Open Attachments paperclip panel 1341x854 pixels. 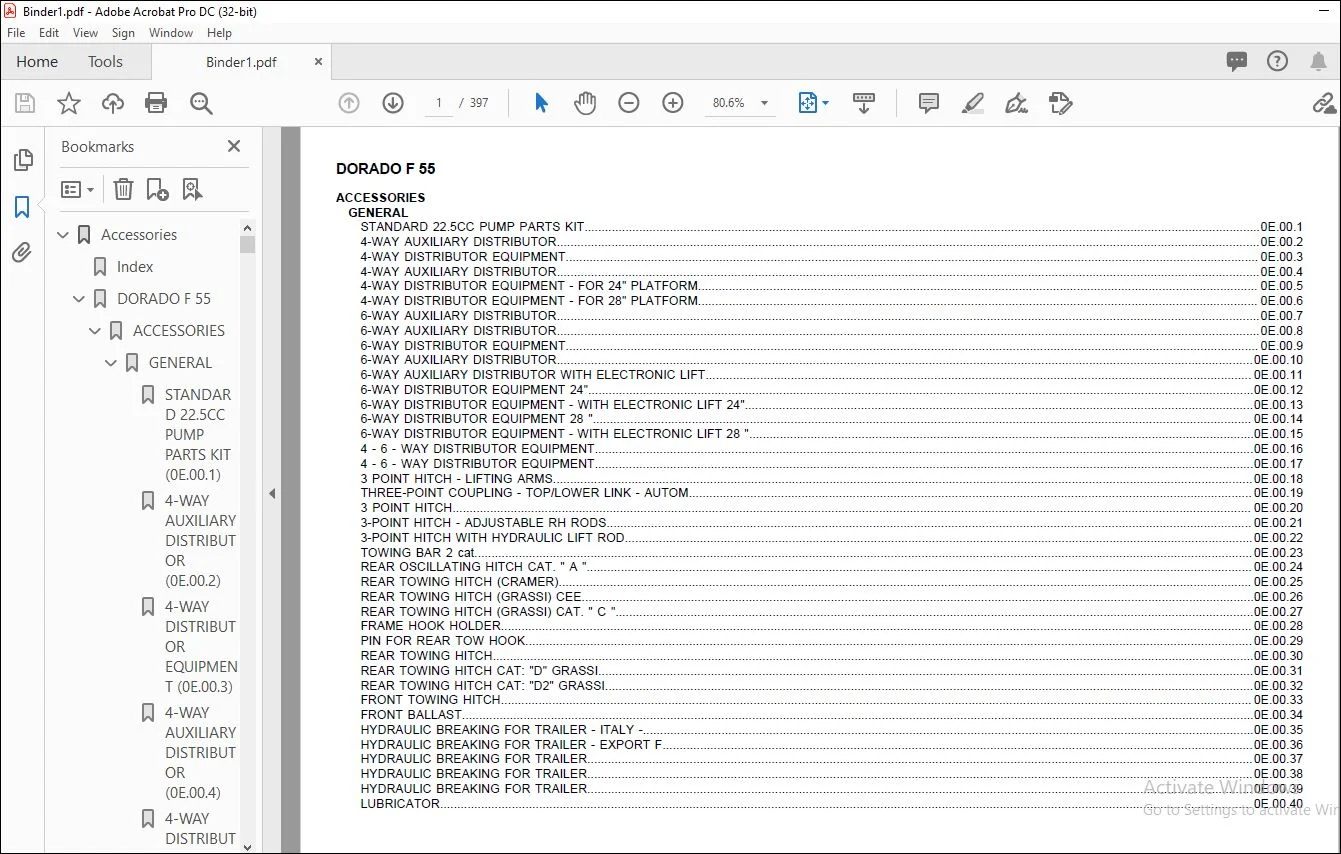[22, 252]
